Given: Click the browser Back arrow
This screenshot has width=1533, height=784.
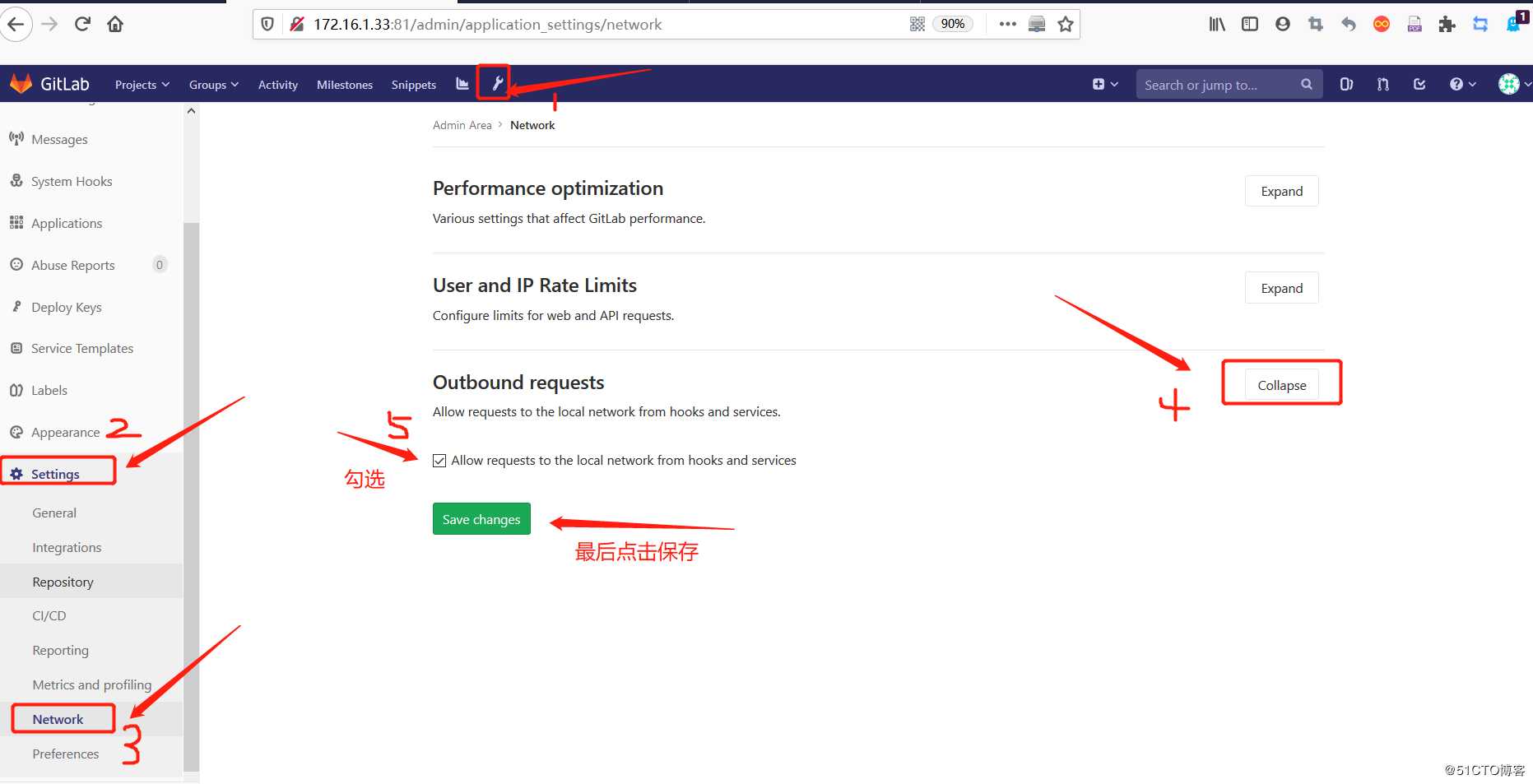Looking at the screenshot, I should [16, 24].
